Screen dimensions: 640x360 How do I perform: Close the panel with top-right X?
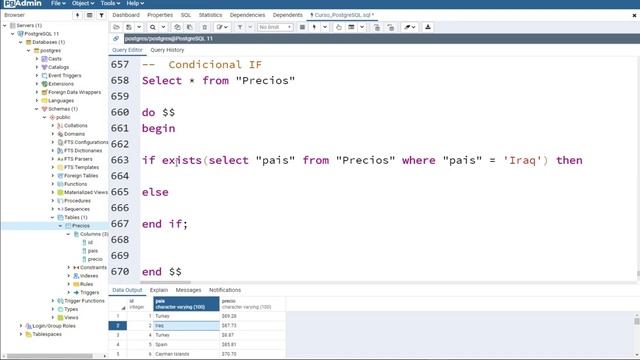pyautogui.click(x=634, y=15)
